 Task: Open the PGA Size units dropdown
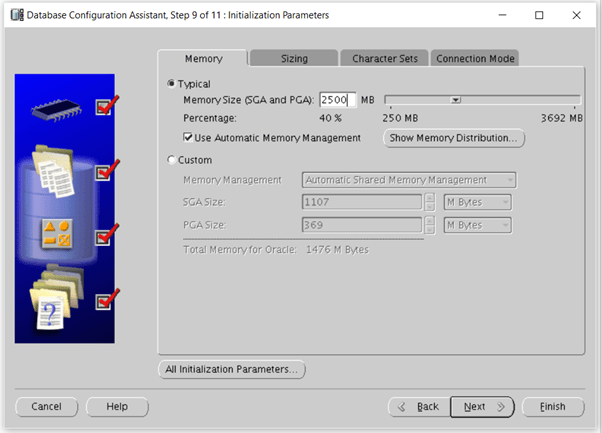coord(476,225)
